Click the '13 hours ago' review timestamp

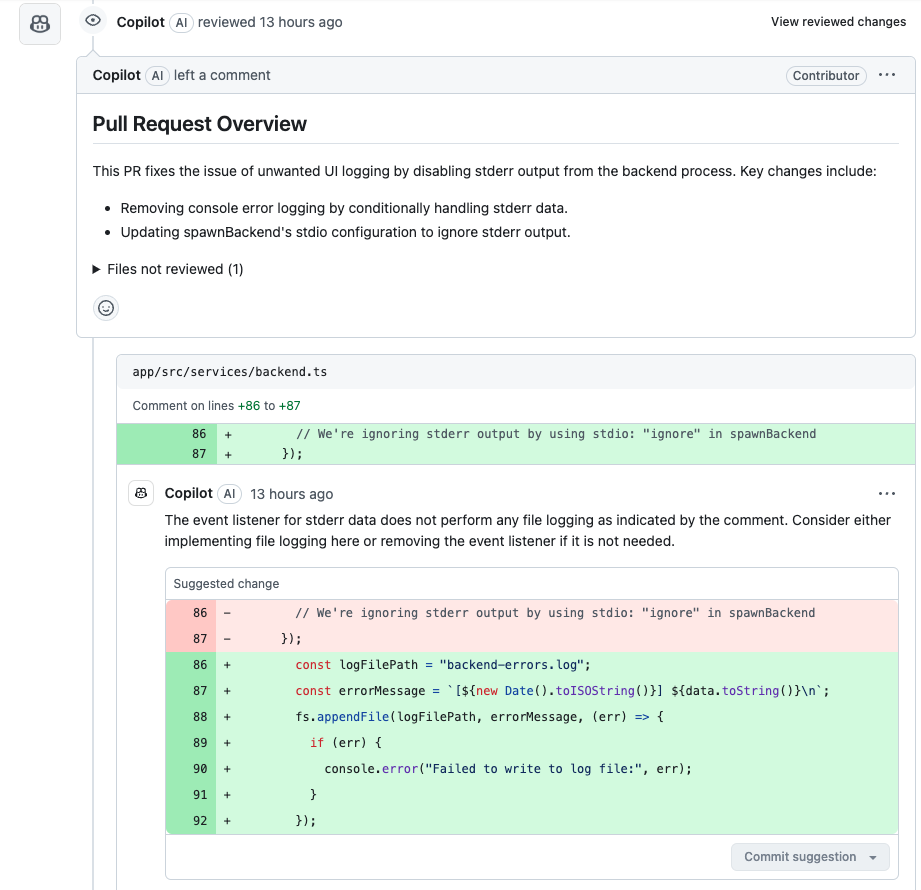301,22
